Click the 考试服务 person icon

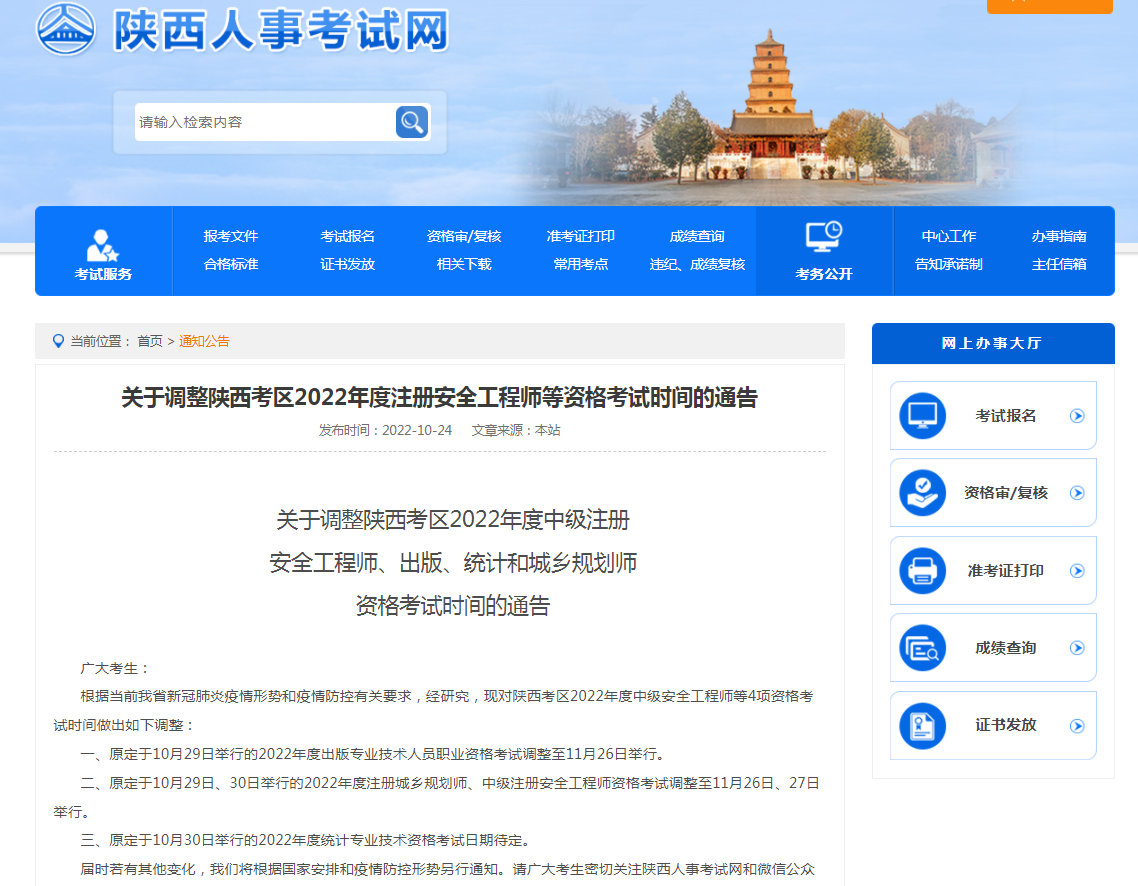pyautogui.click(x=102, y=244)
